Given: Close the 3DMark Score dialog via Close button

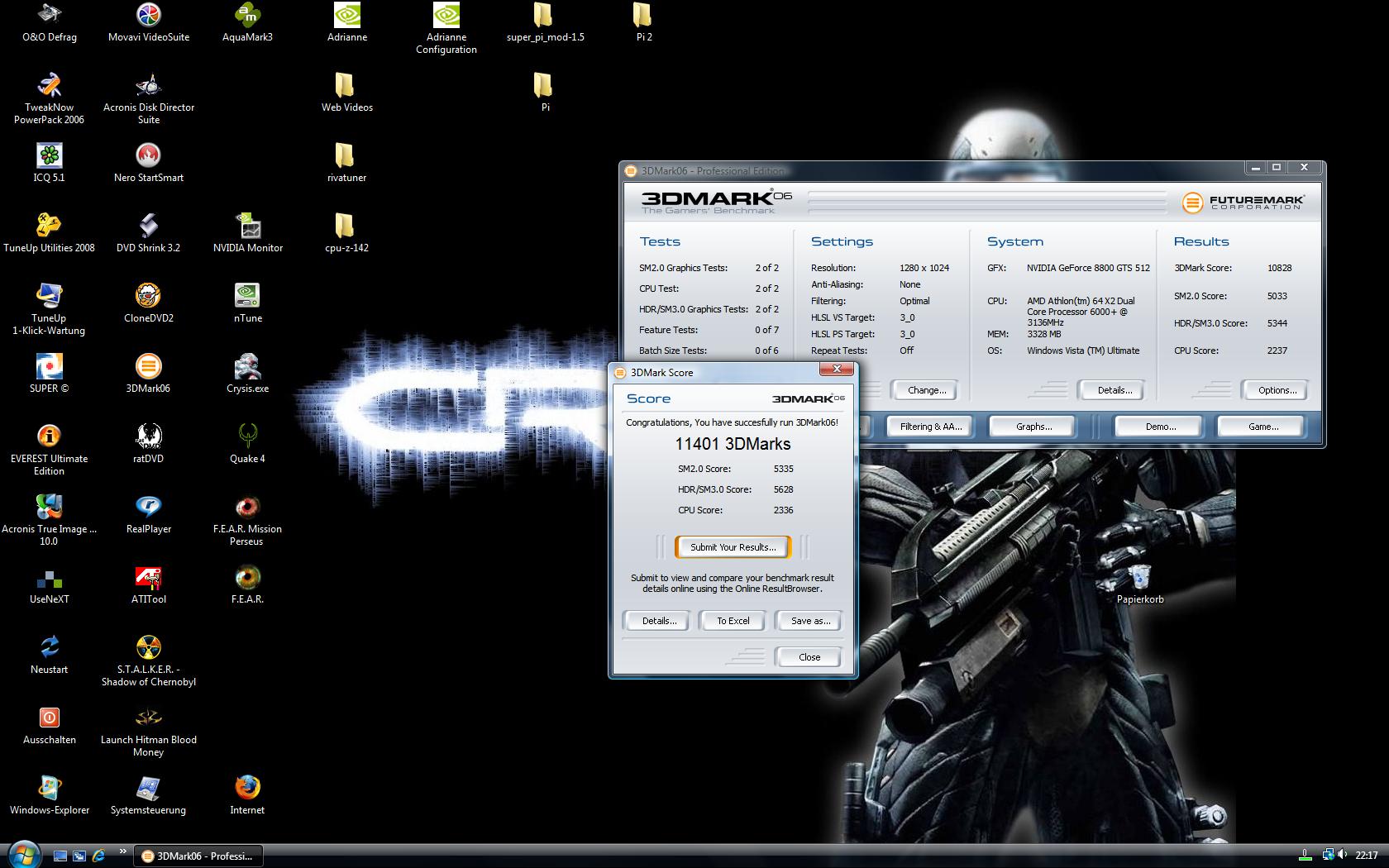Looking at the screenshot, I should tap(809, 657).
